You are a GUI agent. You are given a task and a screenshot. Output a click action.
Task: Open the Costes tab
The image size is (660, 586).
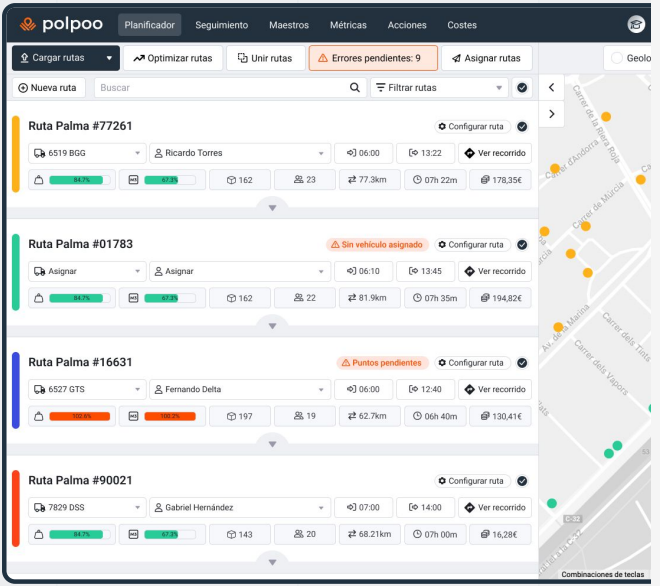tap(462, 25)
